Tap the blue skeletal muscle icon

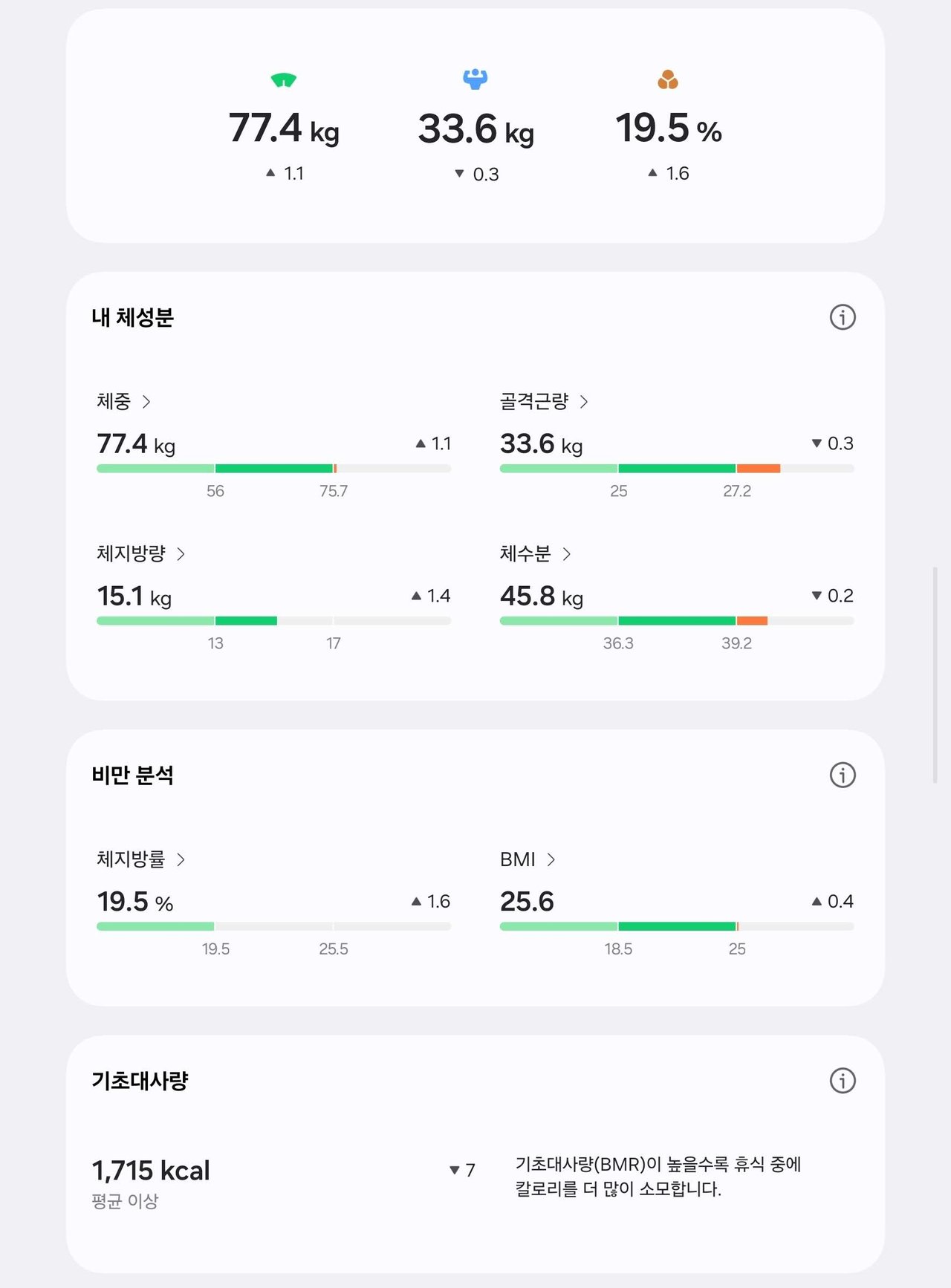pyautogui.click(x=475, y=79)
